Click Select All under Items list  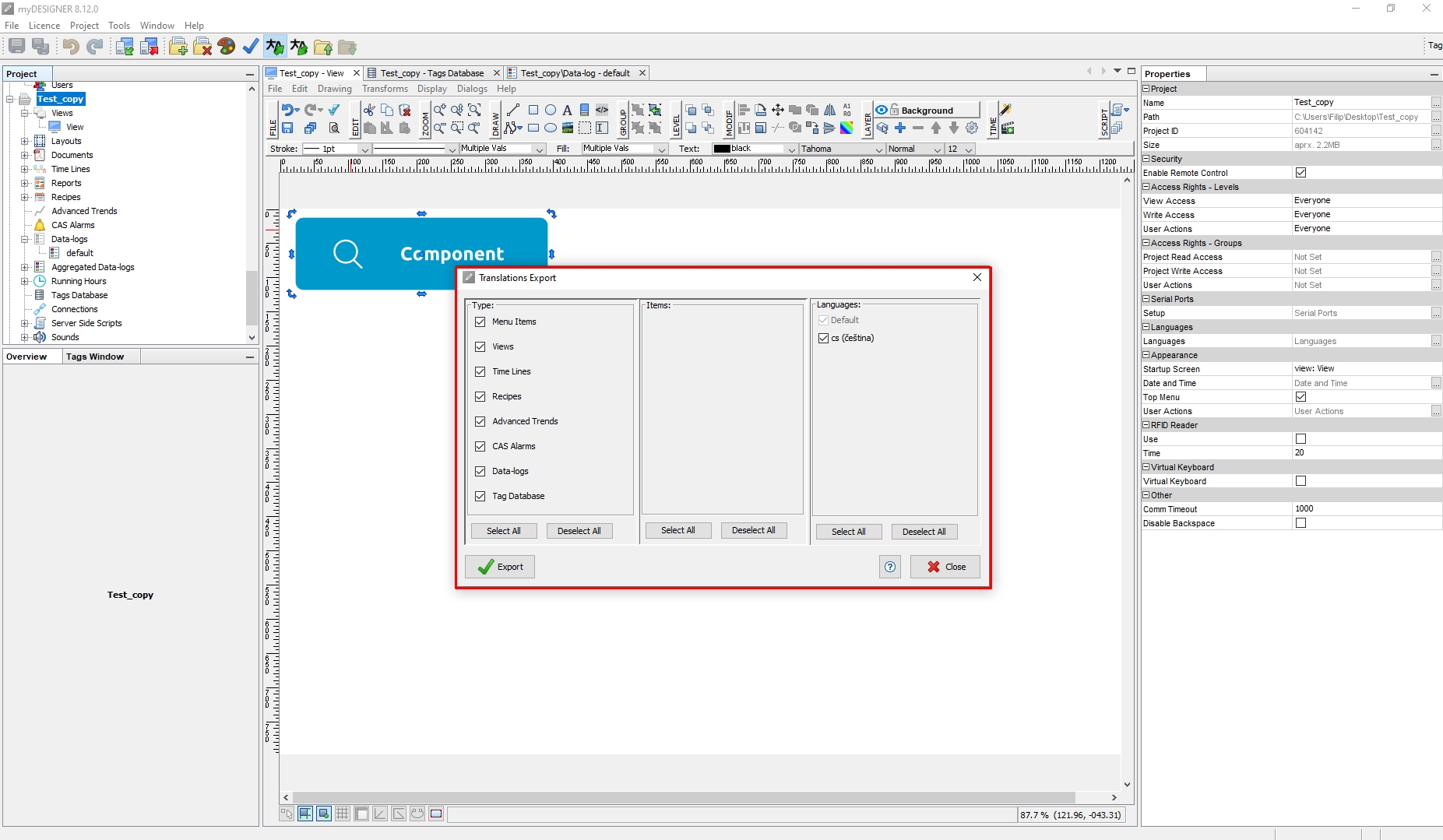[678, 530]
